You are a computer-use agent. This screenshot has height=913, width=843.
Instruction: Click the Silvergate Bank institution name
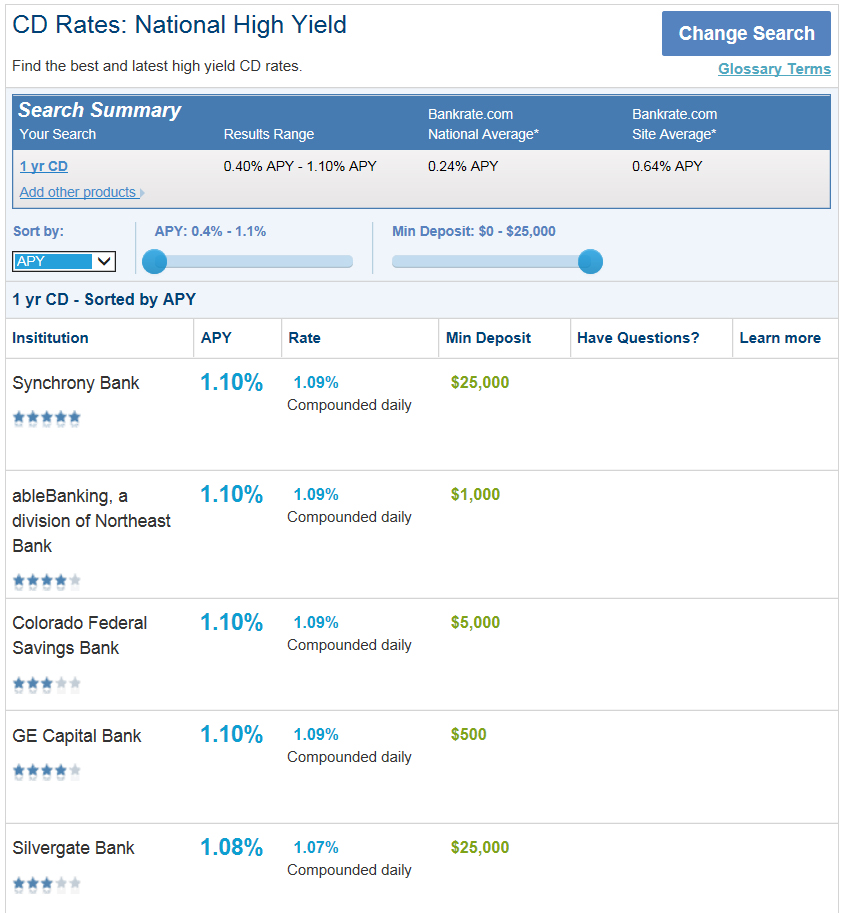click(x=73, y=848)
